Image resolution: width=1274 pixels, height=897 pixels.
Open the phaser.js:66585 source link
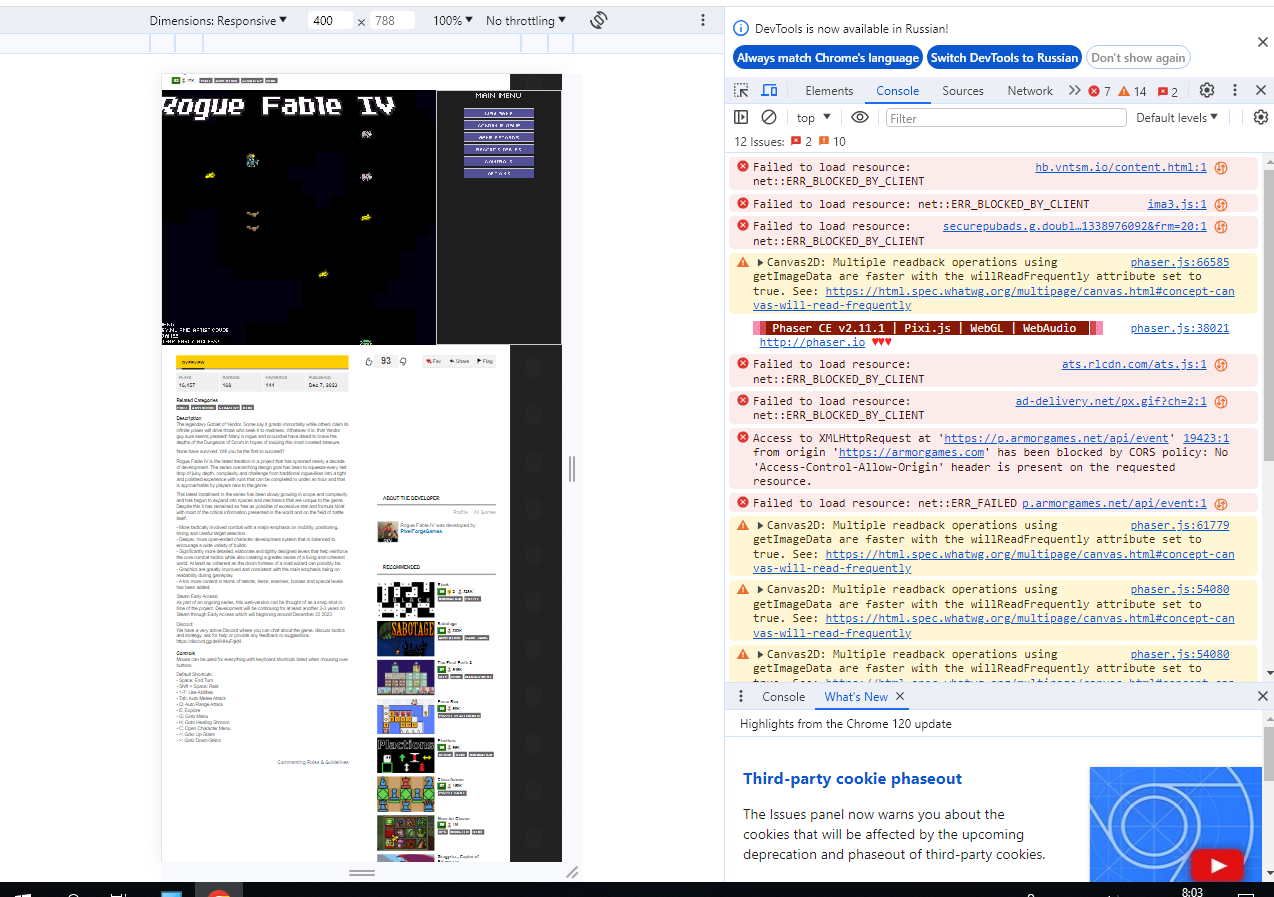click(1180, 262)
